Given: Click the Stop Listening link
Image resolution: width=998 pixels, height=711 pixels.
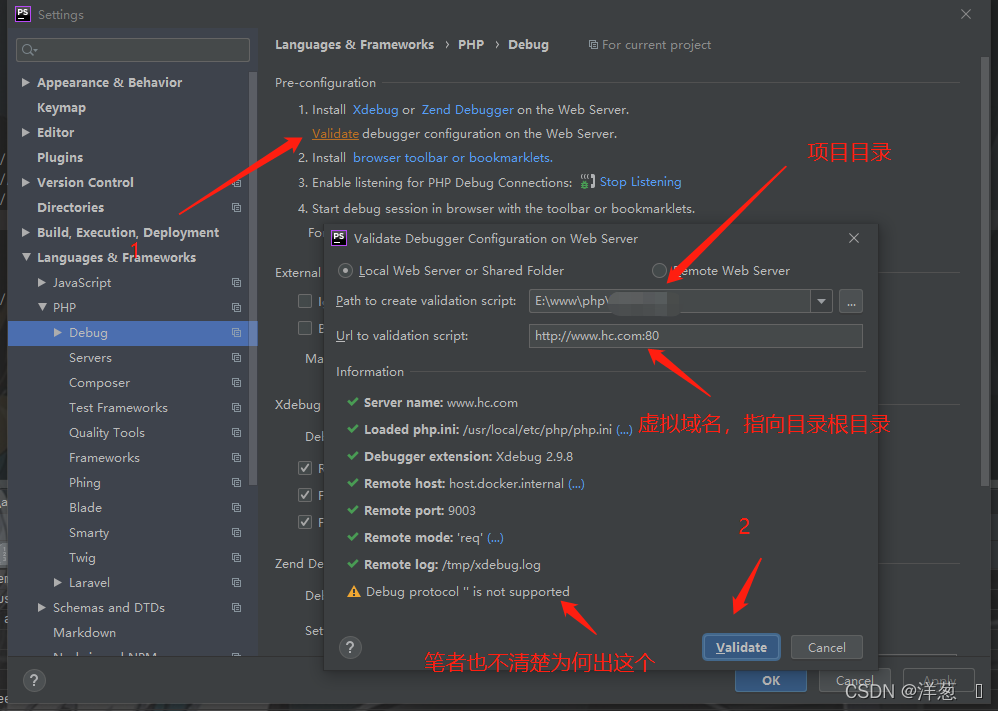Looking at the screenshot, I should (640, 182).
